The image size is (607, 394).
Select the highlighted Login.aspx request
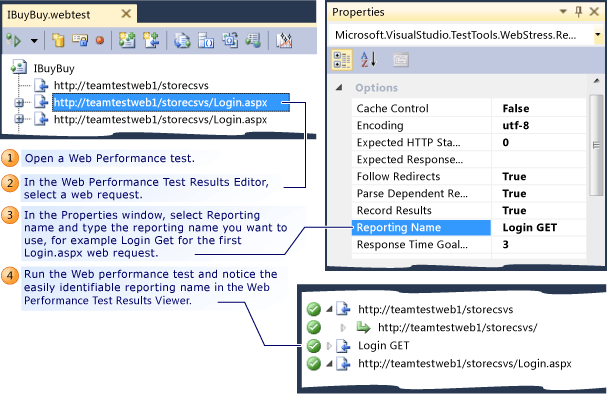pyautogui.click(x=171, y=103)
